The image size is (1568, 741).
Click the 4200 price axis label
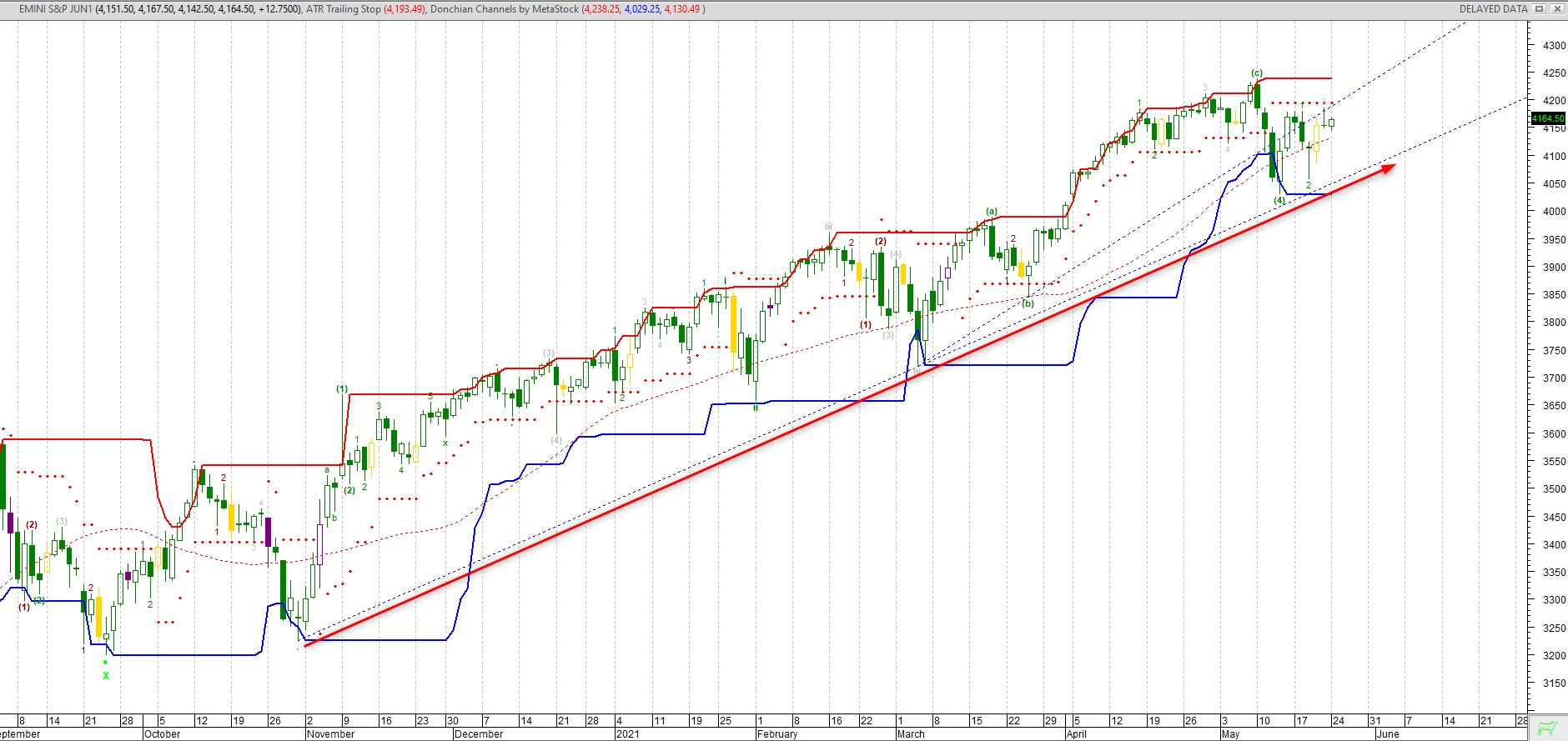pyautogui.click(x=1554, y=101)
